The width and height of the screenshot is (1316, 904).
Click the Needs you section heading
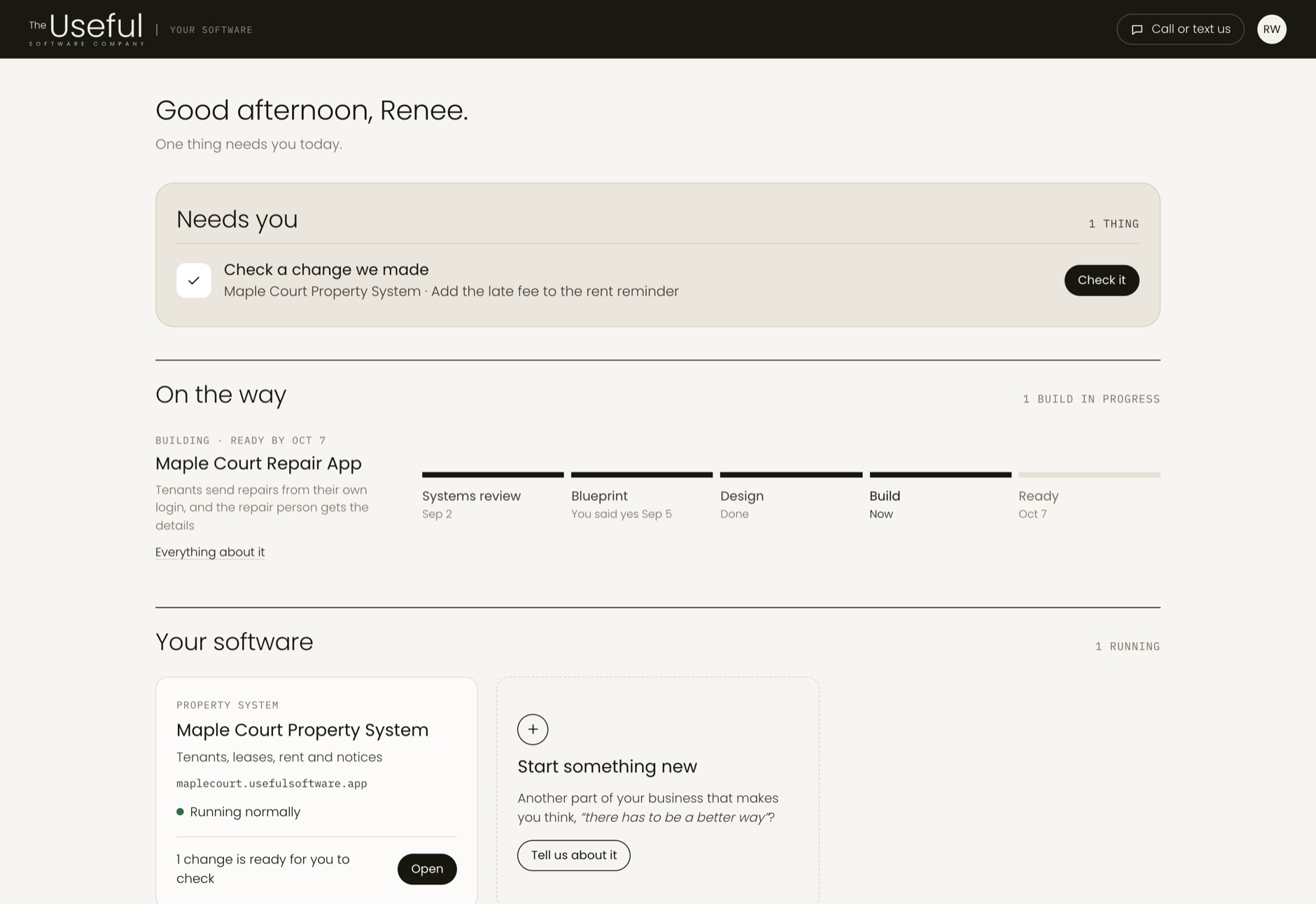click(x=237, y=219)
